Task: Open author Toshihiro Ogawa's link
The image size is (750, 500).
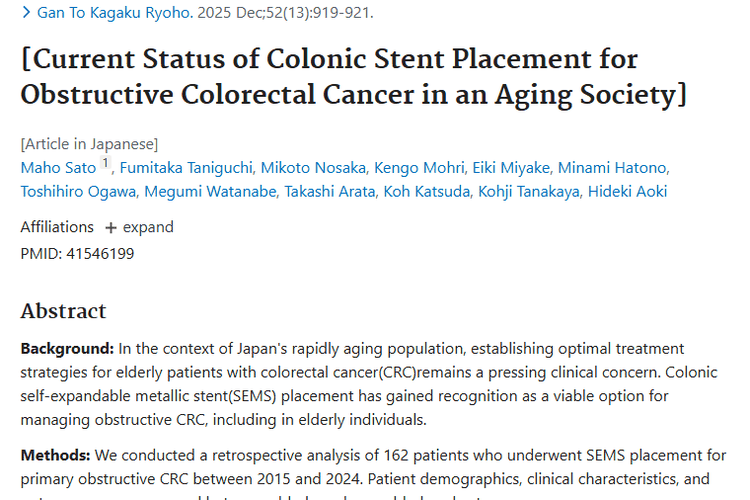Action: tap(78, 191)
